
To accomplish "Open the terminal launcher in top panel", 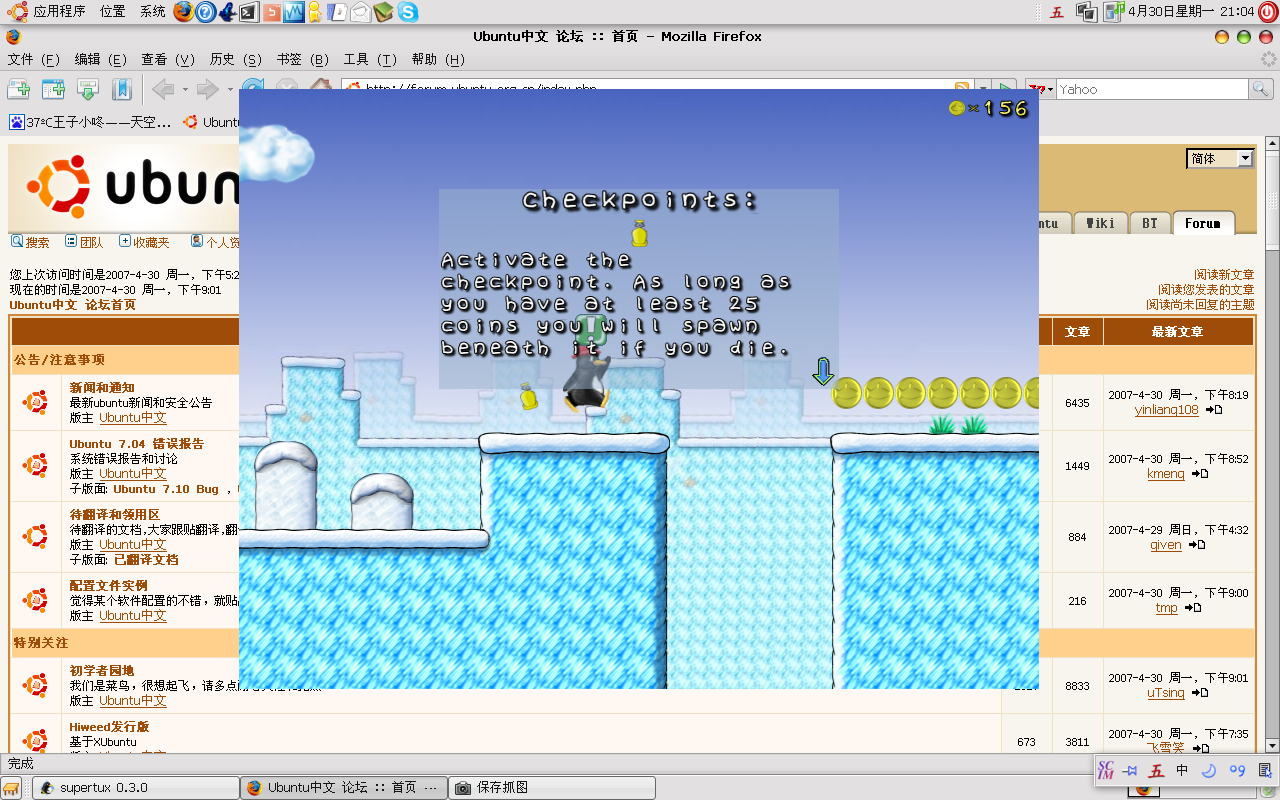I will 249,12.
